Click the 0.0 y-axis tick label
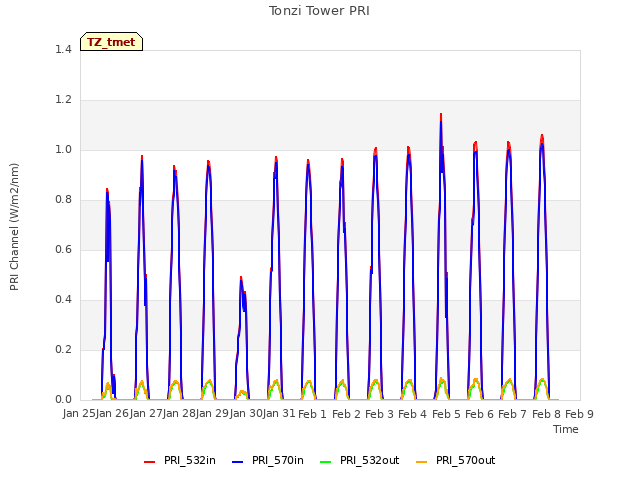This screenshot has width=640, height=480. [63, 400]
